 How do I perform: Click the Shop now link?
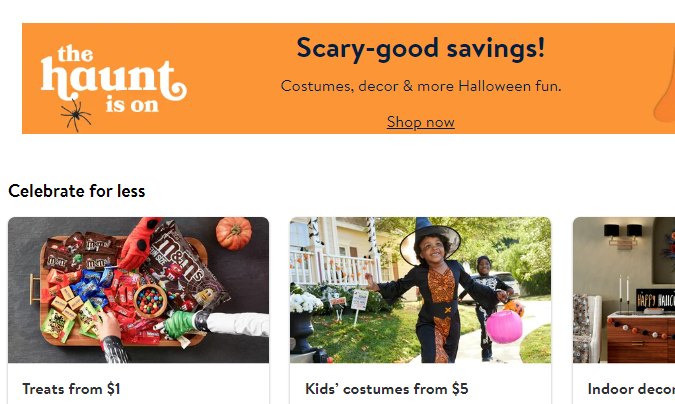[x=420, y=122]
